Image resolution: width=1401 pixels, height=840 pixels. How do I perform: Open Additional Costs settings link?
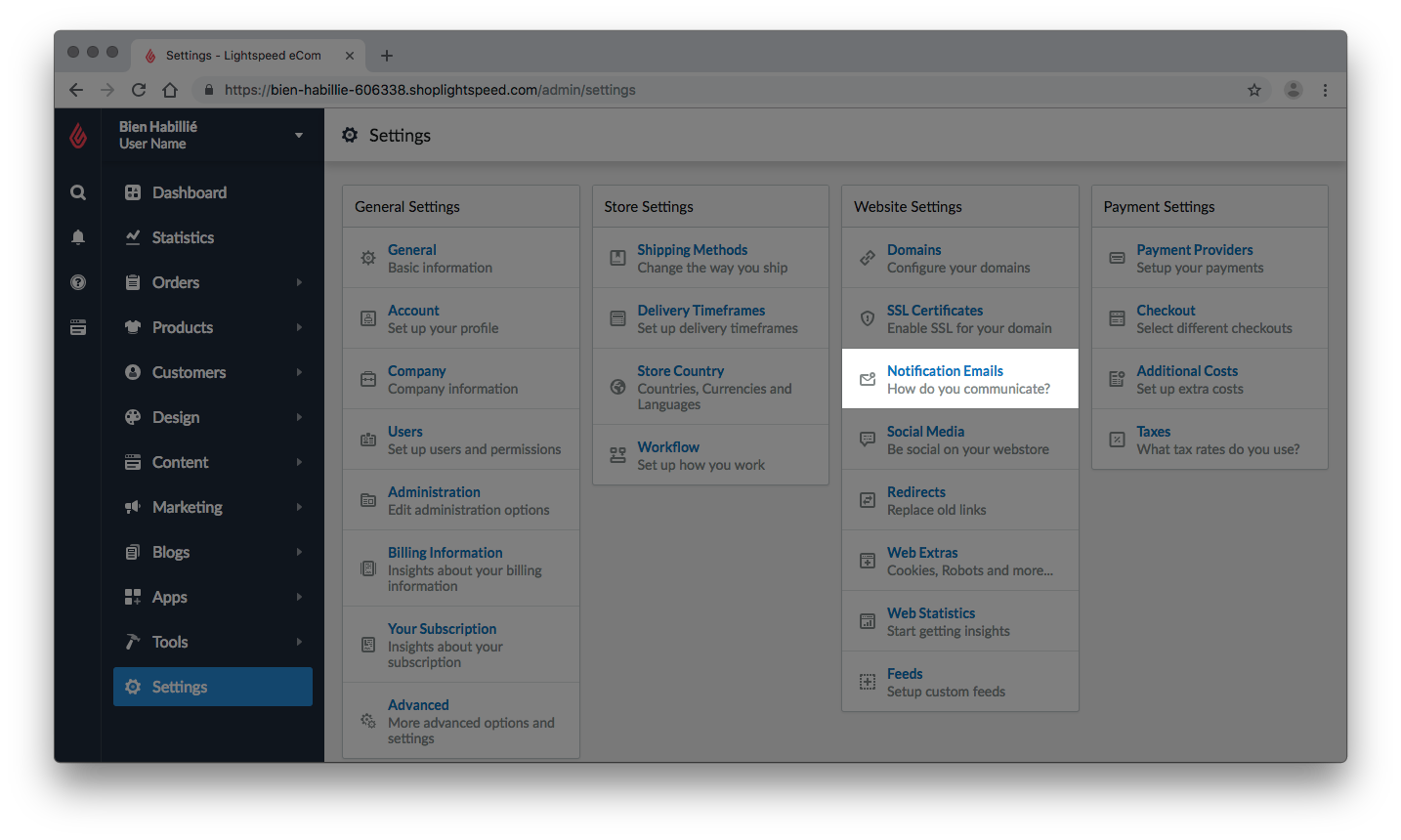(x=1187, y=371)
